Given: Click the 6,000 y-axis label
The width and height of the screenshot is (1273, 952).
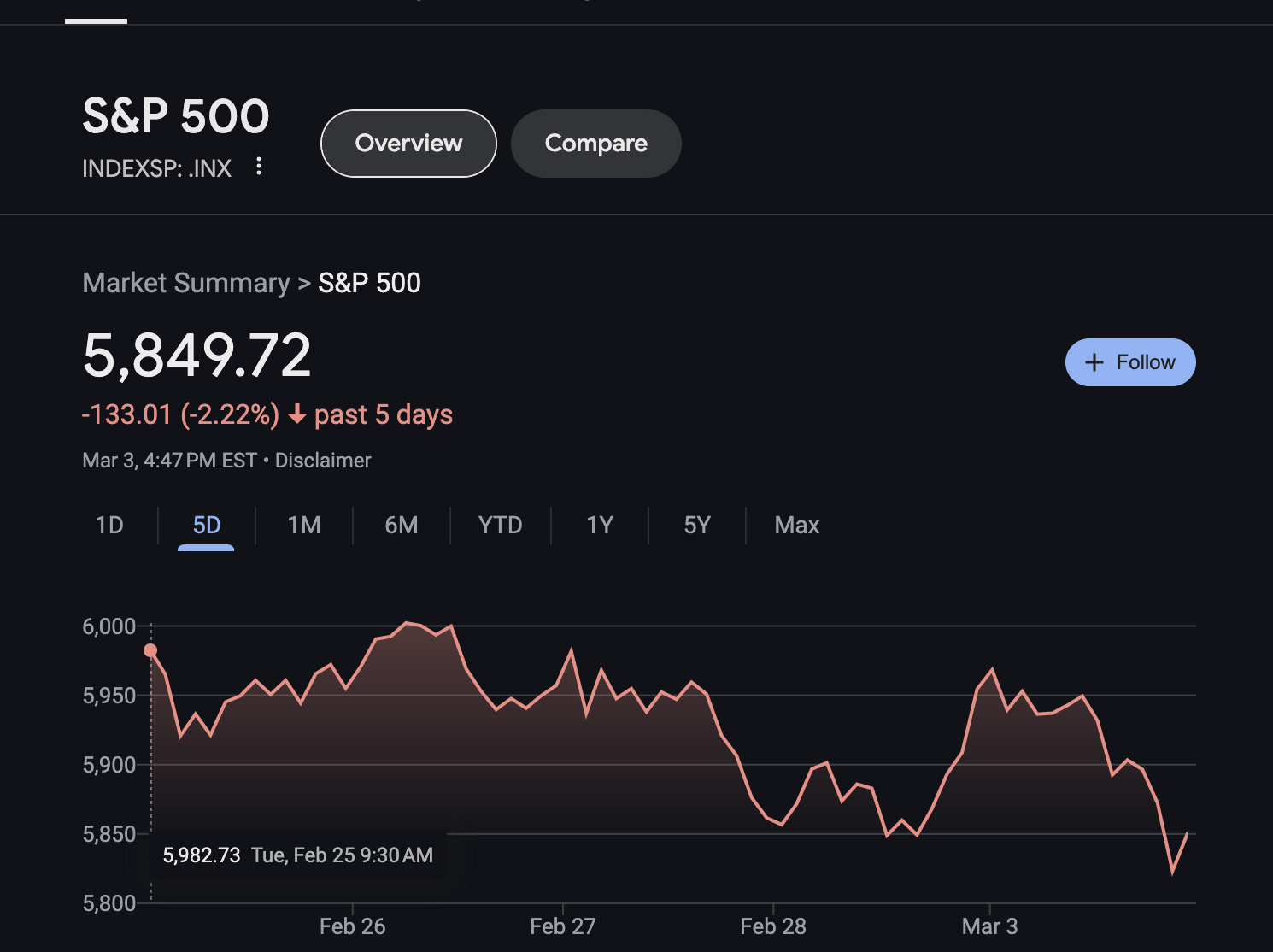Looking at the screenshot, I should pyautogui.click(x=109, y=626).
